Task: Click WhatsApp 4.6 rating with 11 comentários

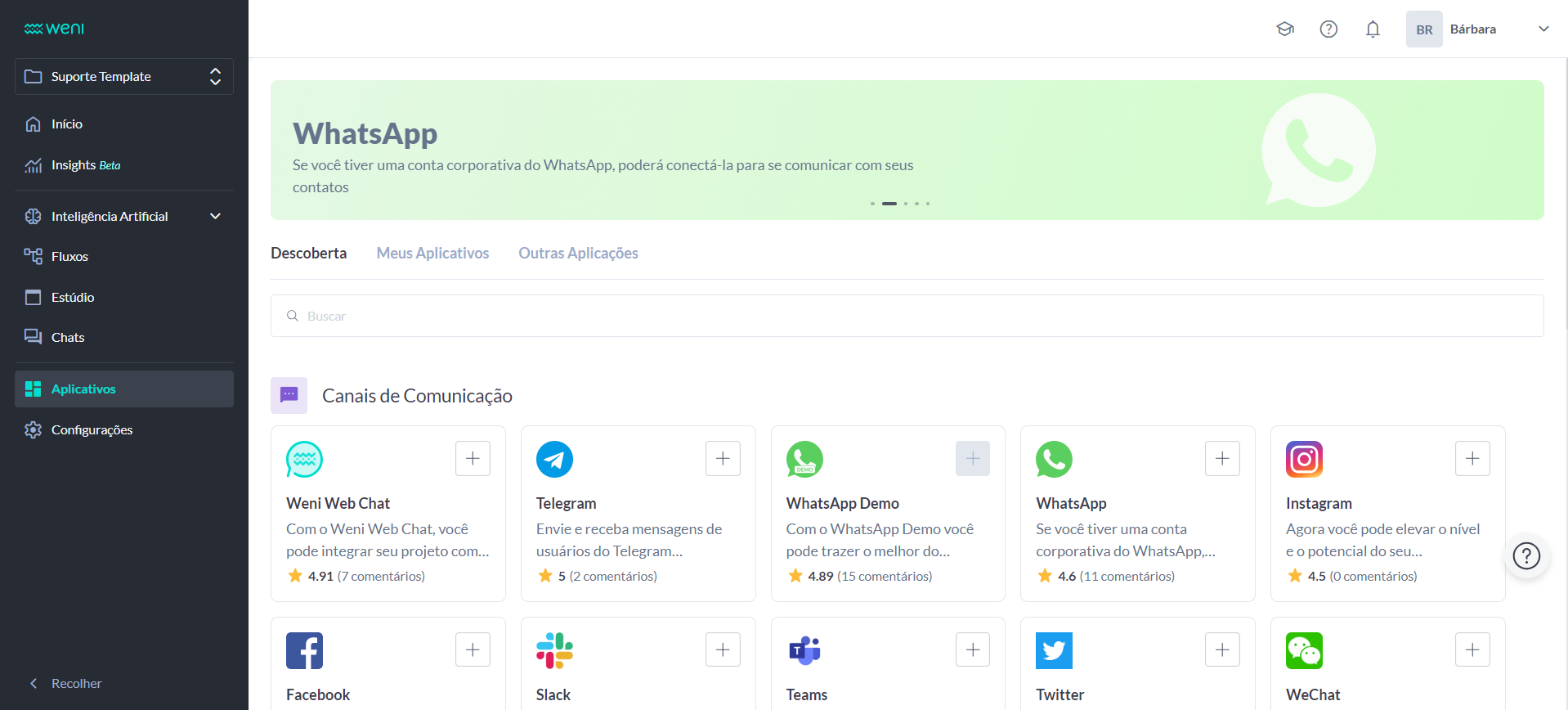Action: pyautogui.click(x=1105, y=576)
